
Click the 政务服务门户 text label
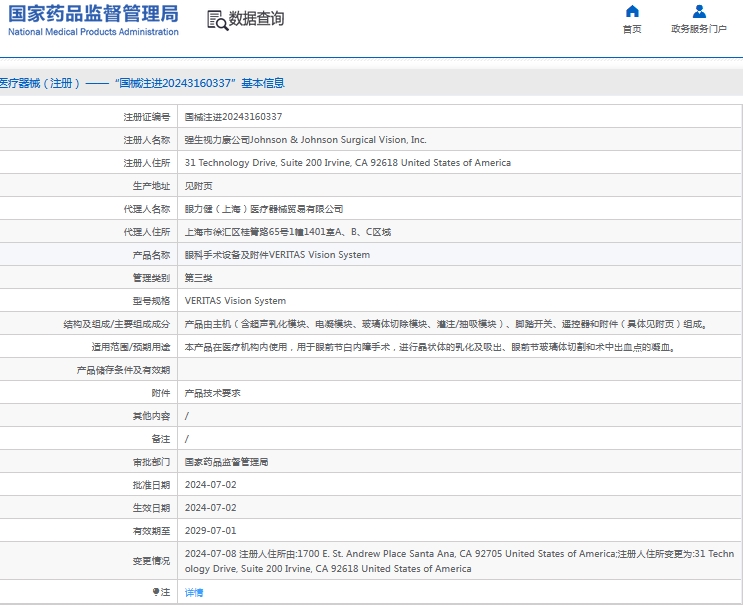click(699, 29)
